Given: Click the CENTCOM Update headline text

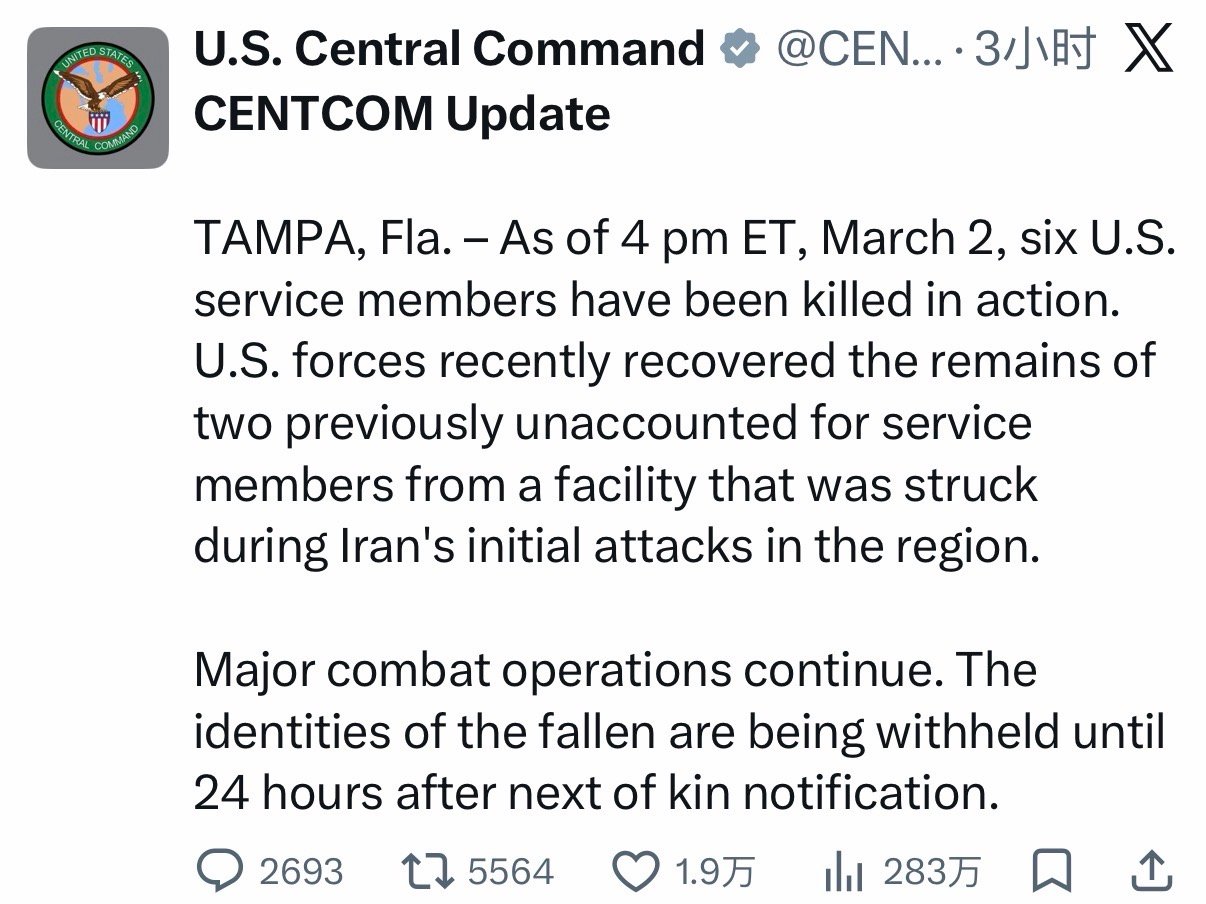Looking at the screenshot, I should pos(401,114).
